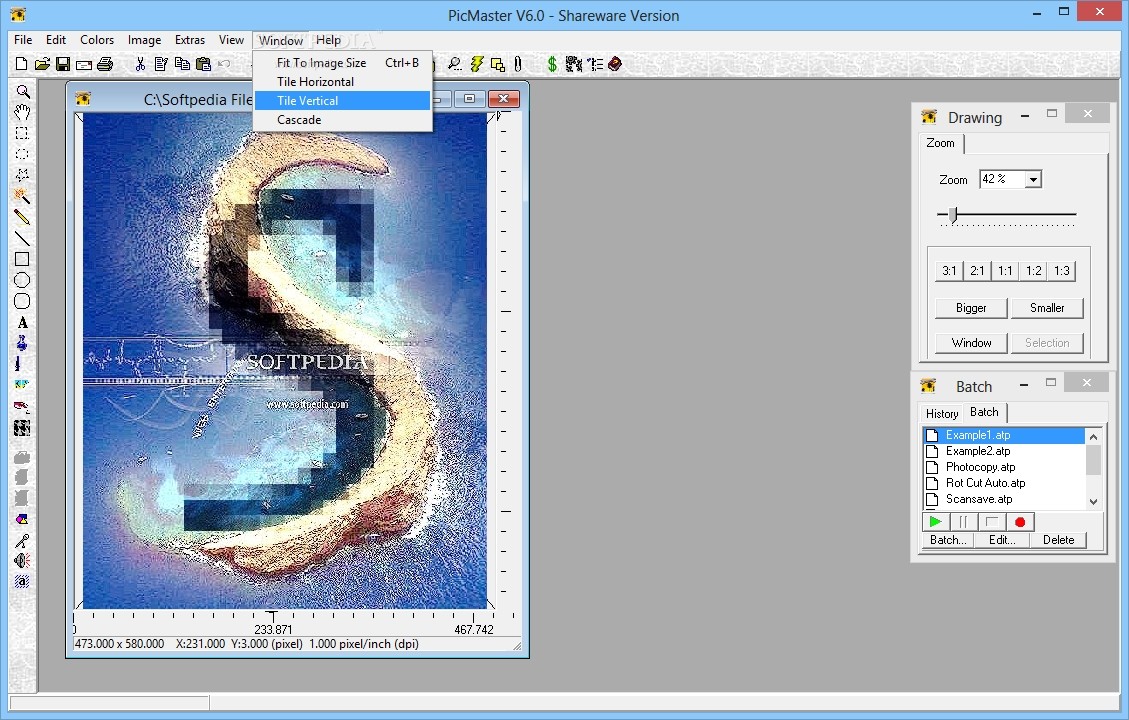Choose Tile Horizontal menu entry

coord(342,81)
